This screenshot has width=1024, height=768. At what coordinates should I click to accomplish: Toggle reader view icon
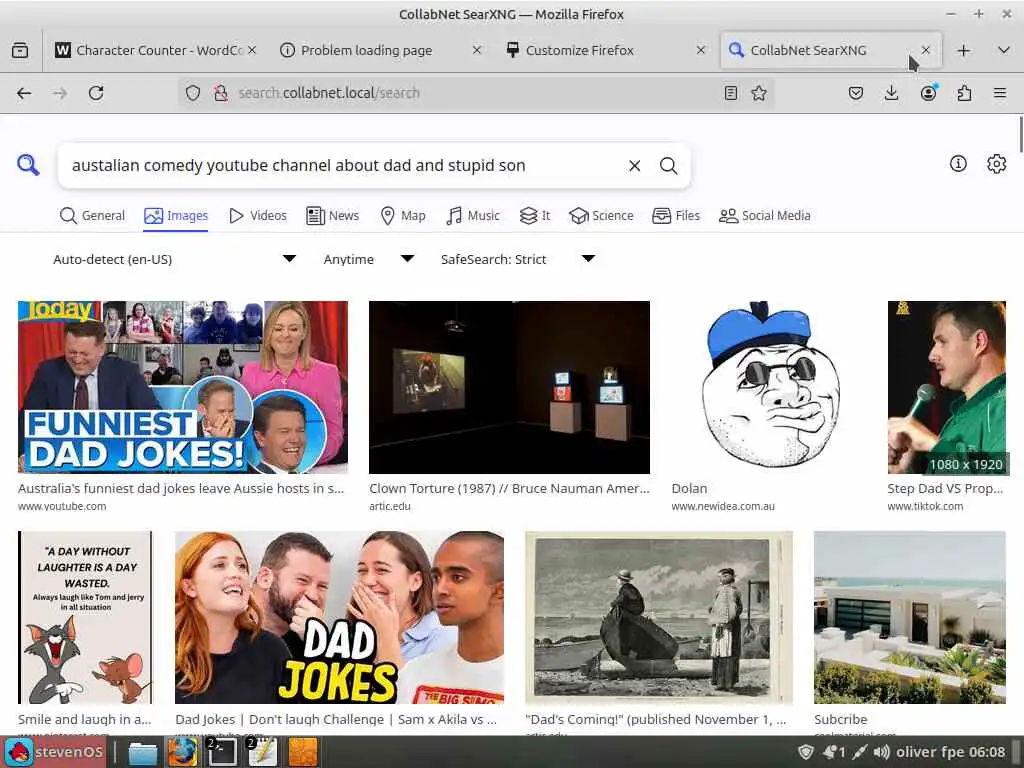point(731,93)
